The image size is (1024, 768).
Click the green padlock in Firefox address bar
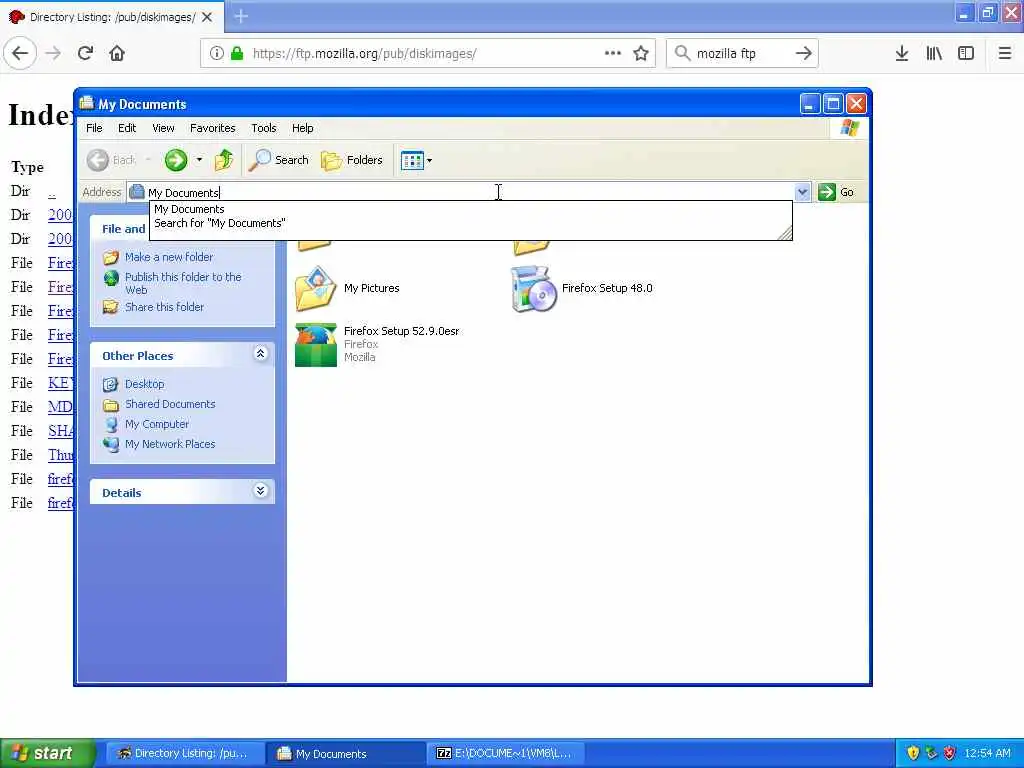click(237, 53)
